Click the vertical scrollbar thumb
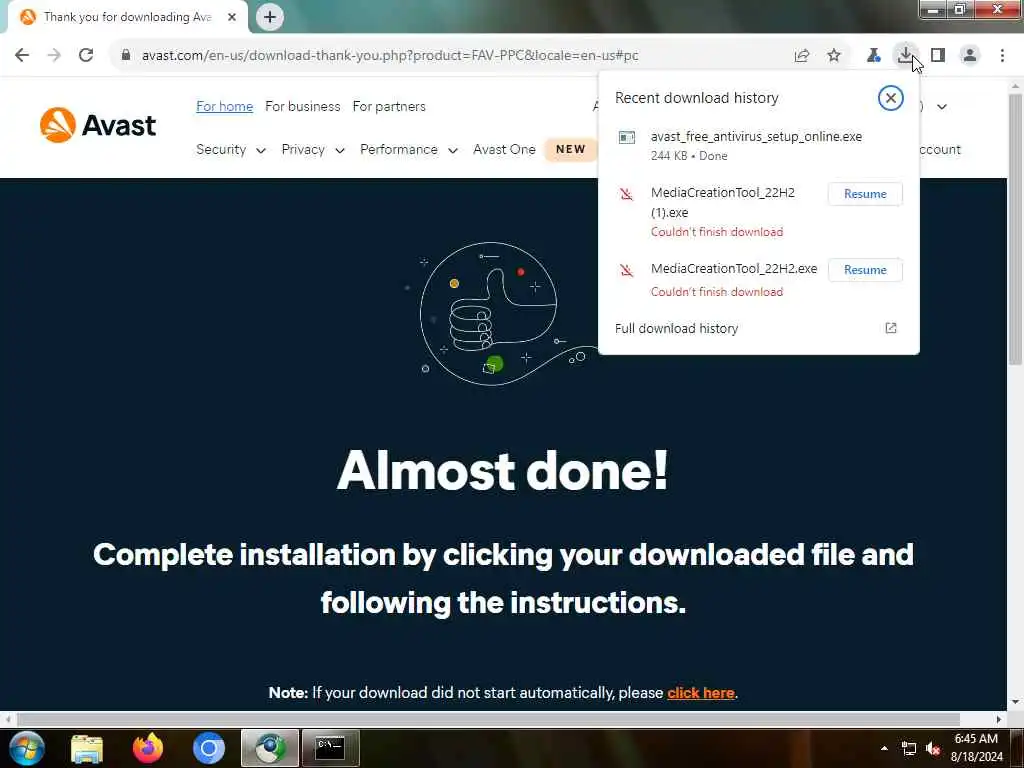The width and height of the screenshot is (1024, 768). tap(1015, 229)
